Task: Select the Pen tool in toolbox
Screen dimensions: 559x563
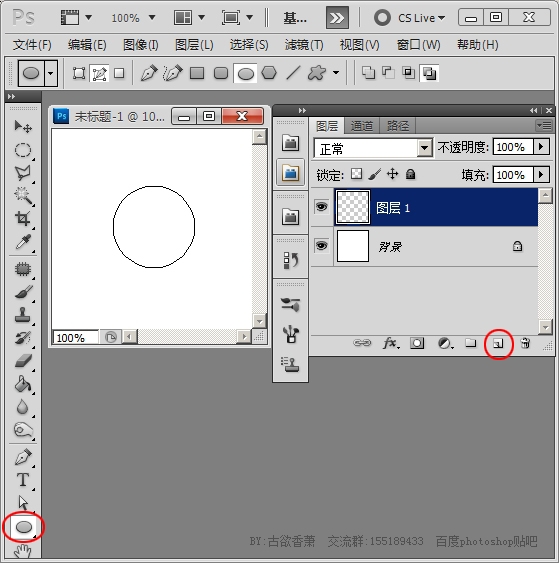Action: click(x=23, y=457)
